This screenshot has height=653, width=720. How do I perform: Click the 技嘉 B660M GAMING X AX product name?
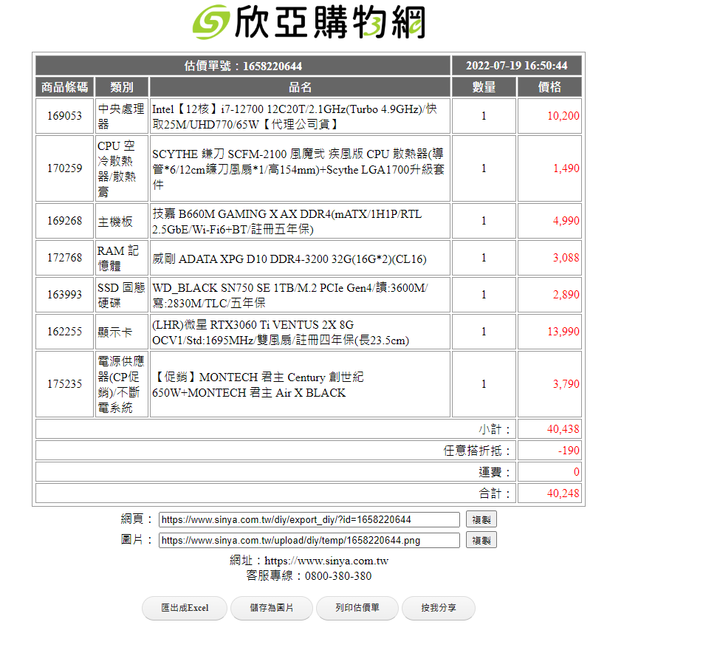[287, 221]
